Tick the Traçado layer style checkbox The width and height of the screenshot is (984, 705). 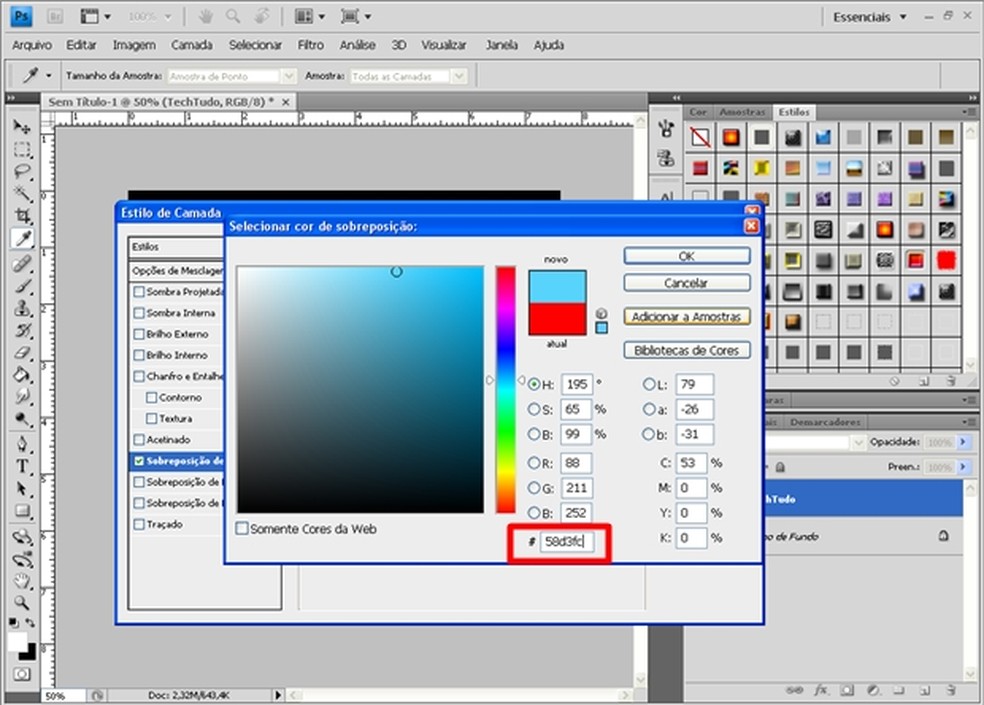click(139, 524)
